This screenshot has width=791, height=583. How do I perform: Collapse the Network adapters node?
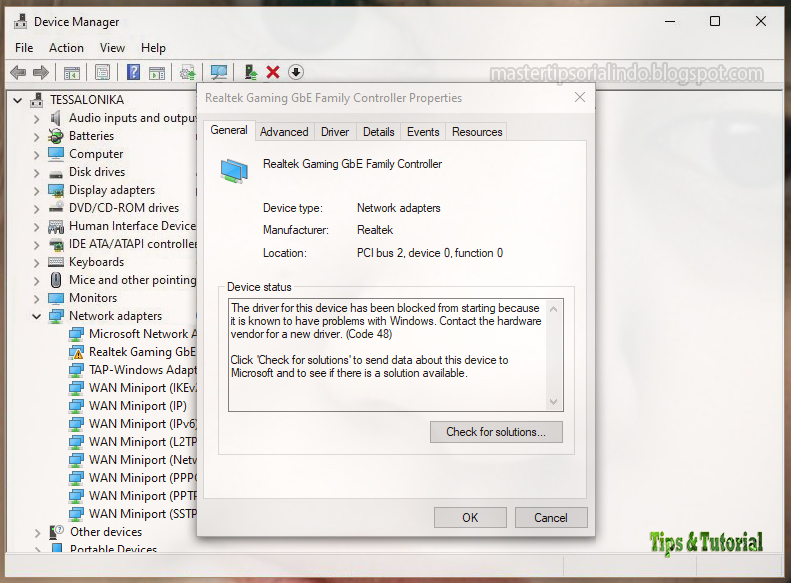coord(36,317)
